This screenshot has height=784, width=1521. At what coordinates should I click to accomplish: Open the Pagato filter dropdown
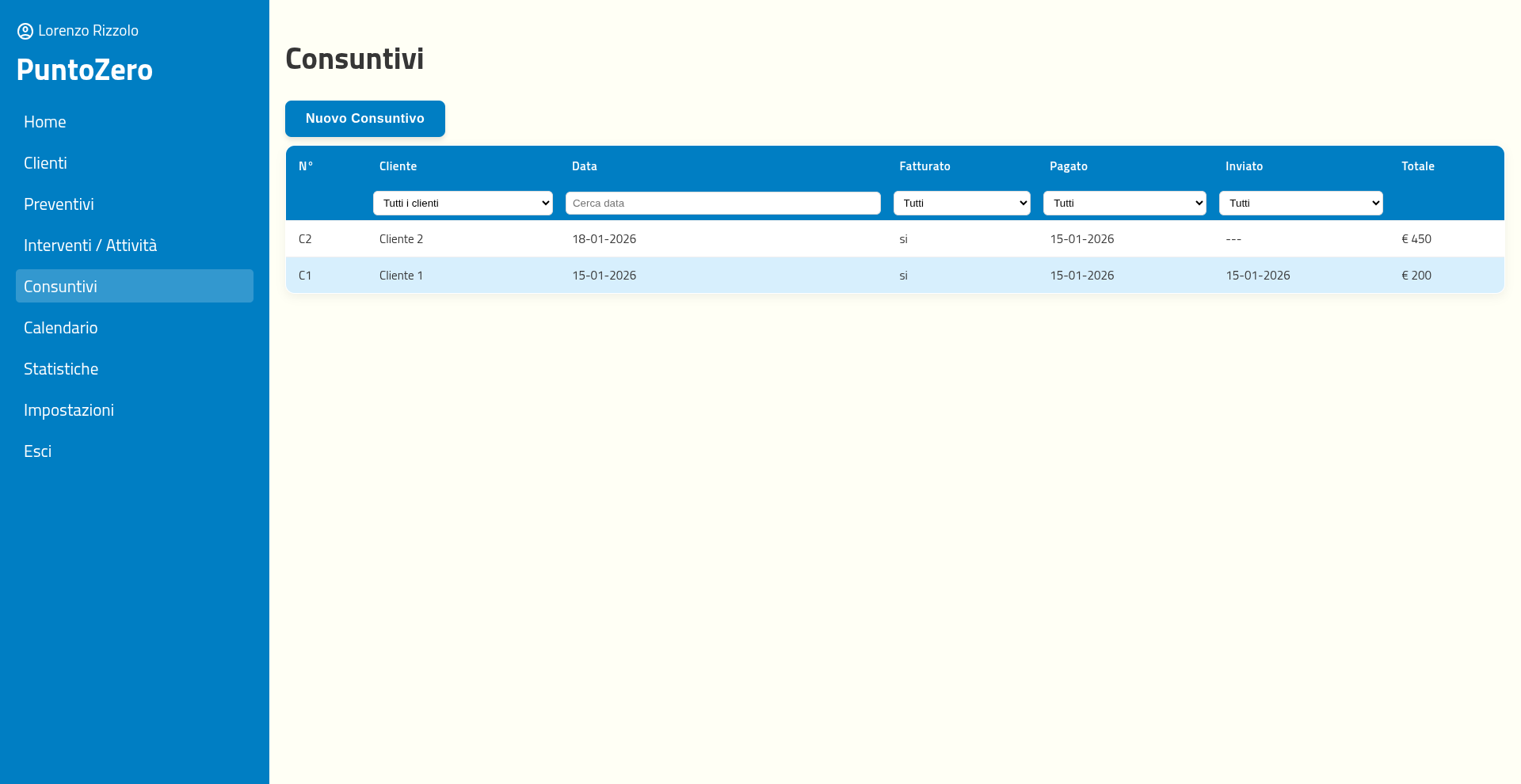point(1124,204)
